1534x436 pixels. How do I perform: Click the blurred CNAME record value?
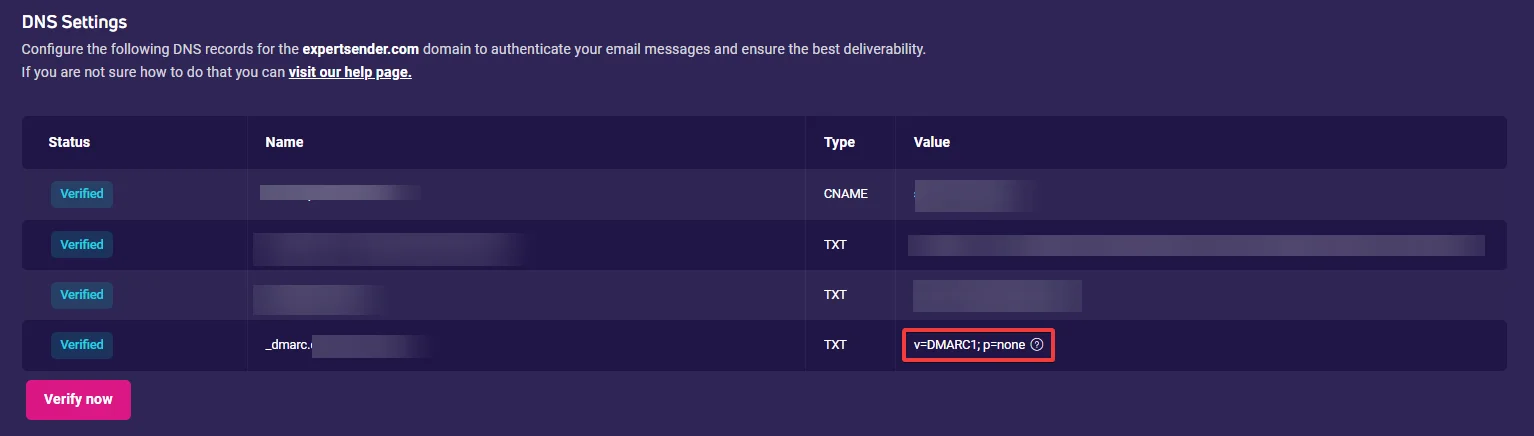pyautogui.click(x=973, y=195)
